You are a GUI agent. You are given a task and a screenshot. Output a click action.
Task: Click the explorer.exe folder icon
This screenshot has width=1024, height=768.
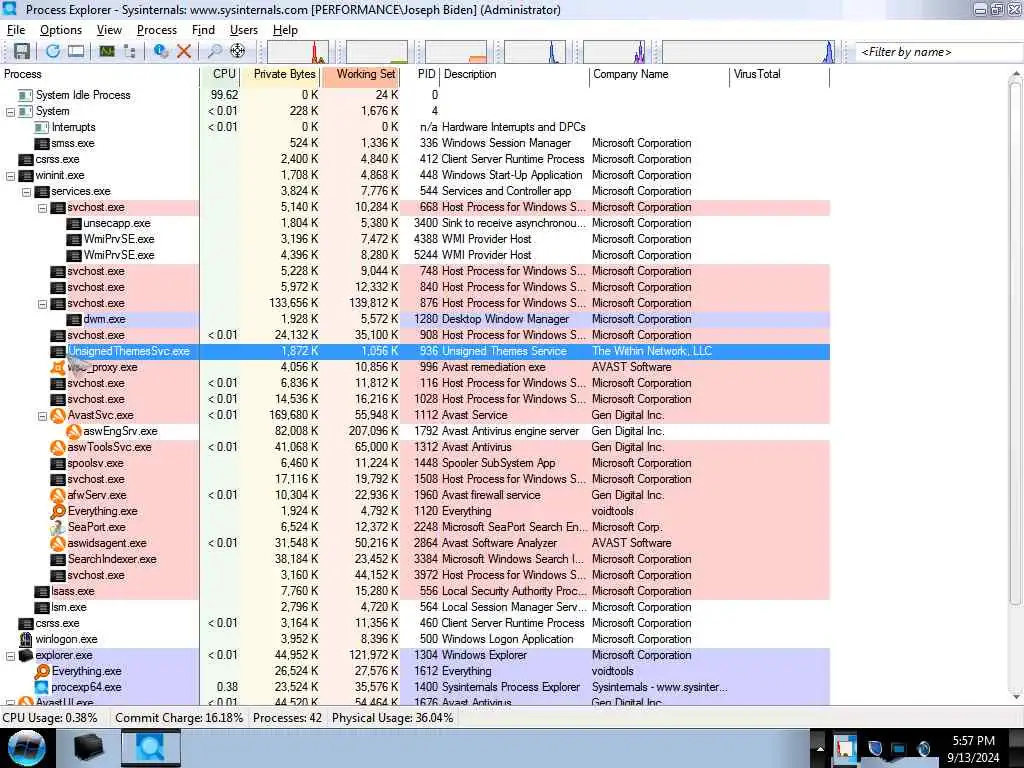tap(26, 655)
